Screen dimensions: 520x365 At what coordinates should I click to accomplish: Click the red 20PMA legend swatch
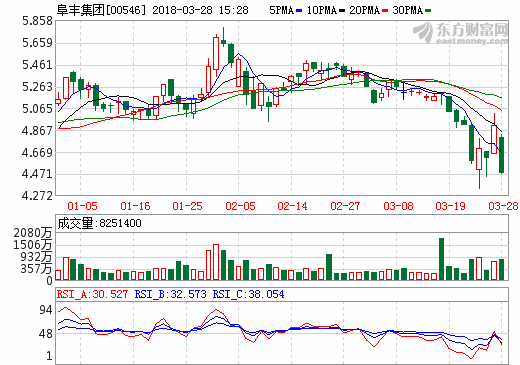click(x=385, y=11)
